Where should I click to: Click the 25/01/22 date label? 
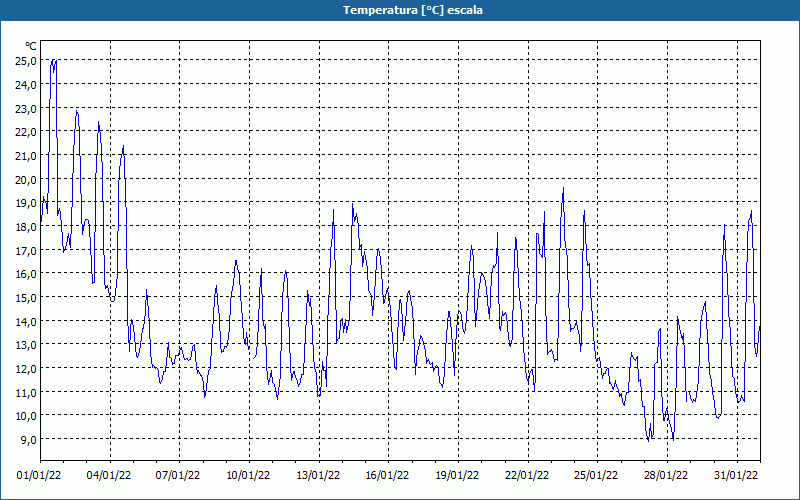coord(596,476)
